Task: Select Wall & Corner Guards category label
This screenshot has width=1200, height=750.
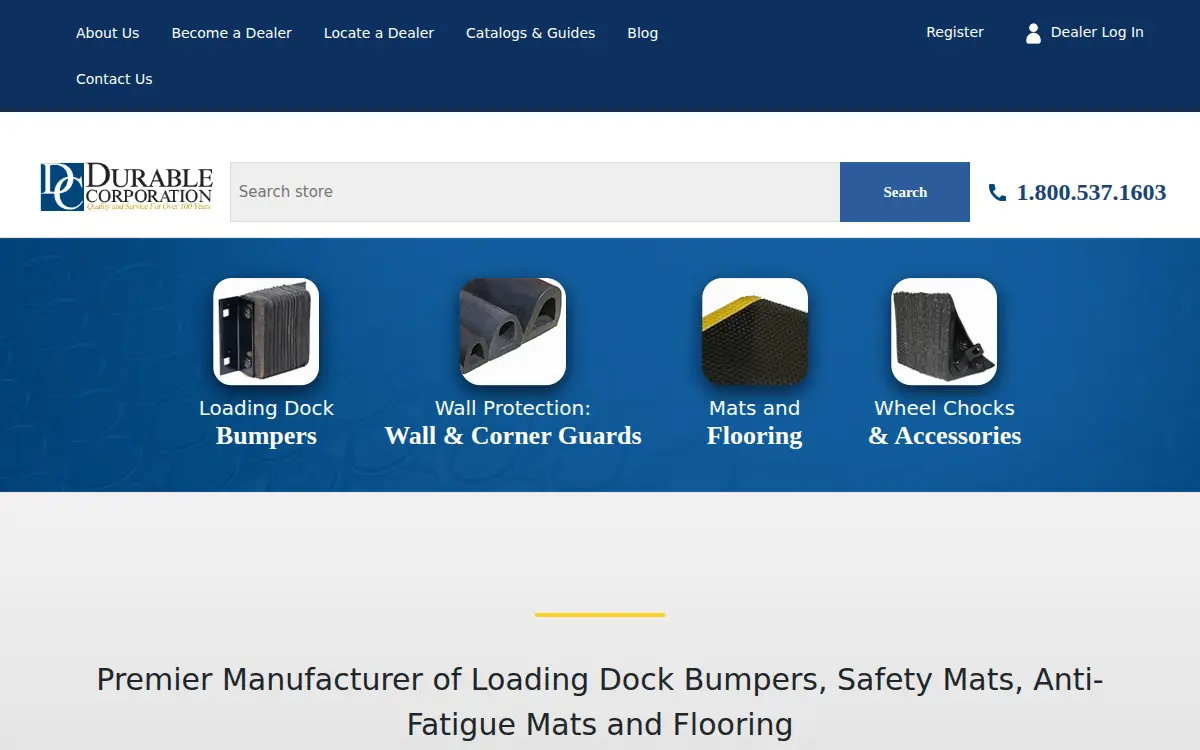Action: 513,422
